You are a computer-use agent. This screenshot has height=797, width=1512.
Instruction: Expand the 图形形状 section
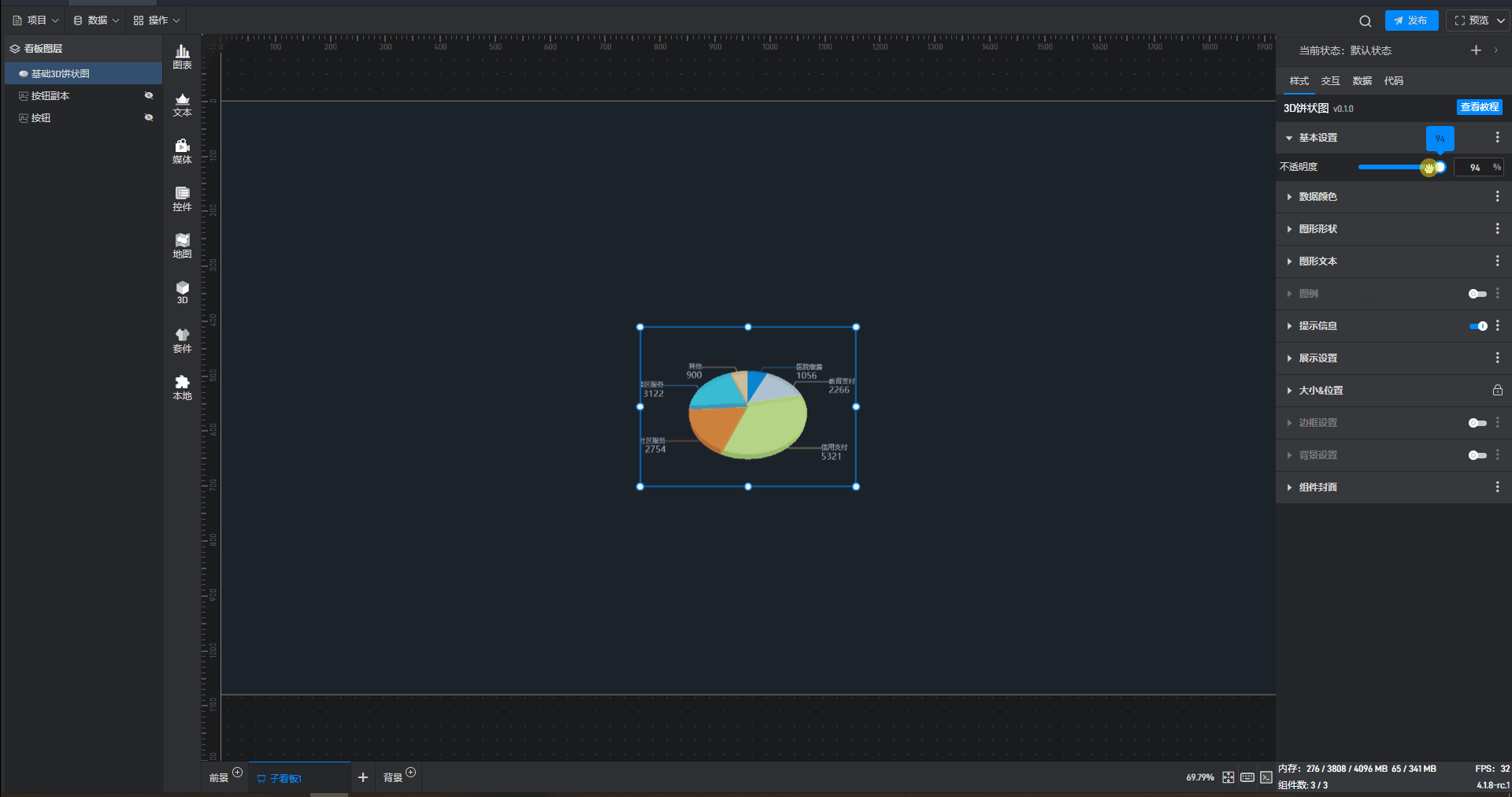click(x=1317, y=229)
